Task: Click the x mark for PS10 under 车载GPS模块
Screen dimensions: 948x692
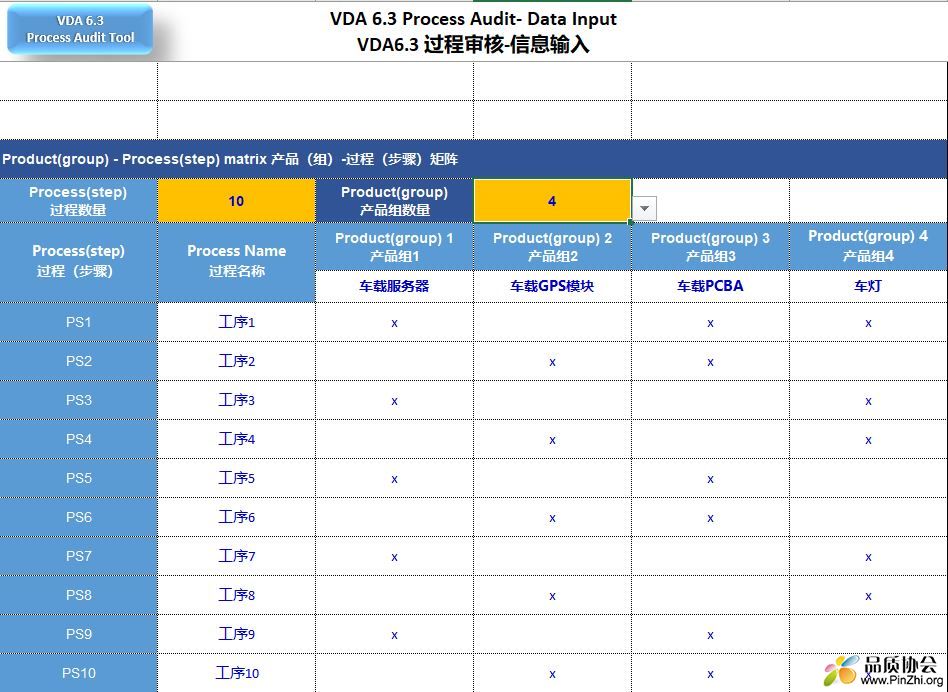Action: click(552, 674)
